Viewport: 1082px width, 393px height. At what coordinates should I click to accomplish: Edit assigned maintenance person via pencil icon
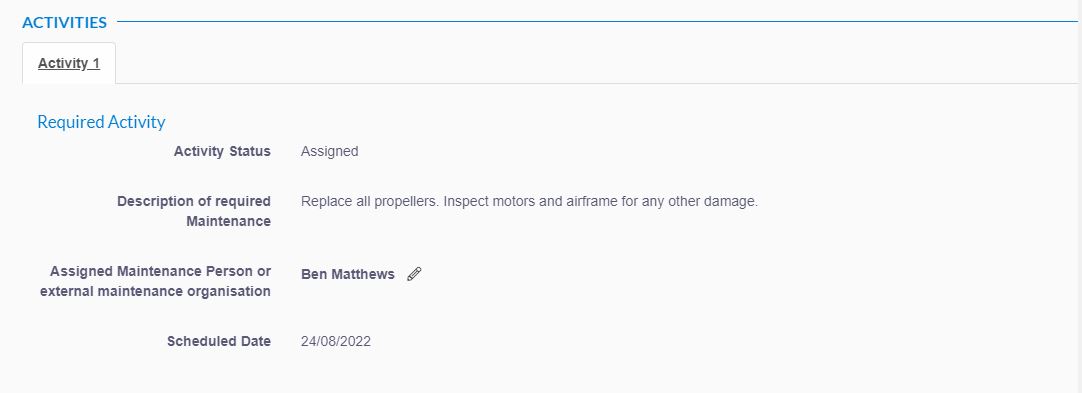[x=414, y=274]
